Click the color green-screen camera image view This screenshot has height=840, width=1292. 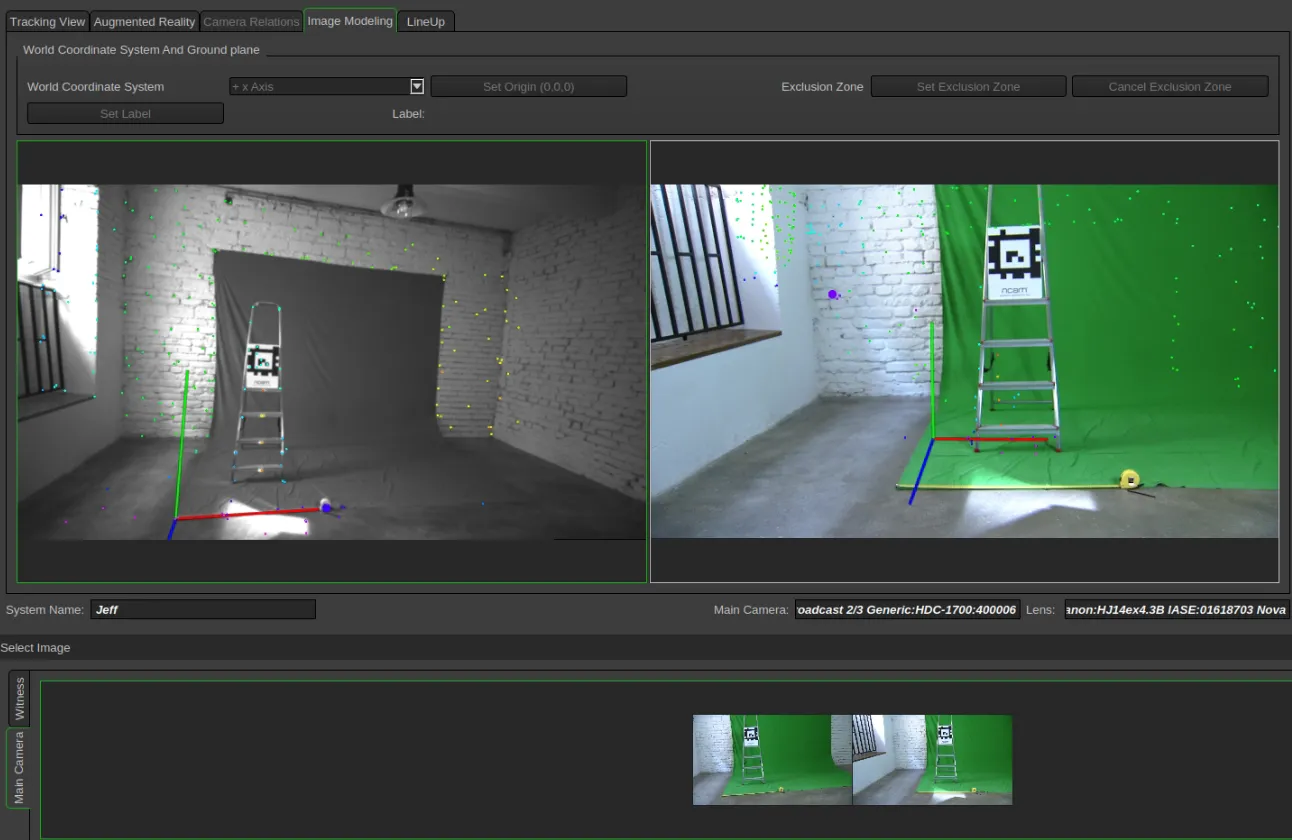(965, 361)
